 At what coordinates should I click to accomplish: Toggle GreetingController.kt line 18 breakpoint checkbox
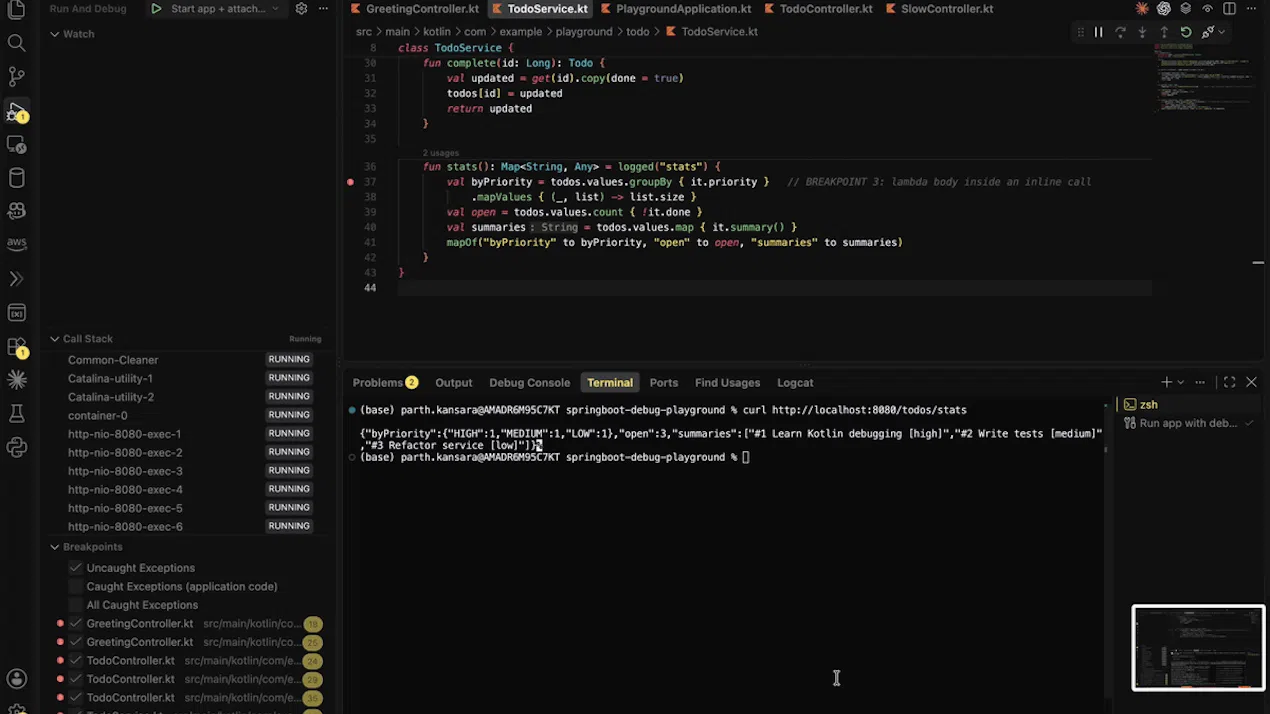[76, 624]
